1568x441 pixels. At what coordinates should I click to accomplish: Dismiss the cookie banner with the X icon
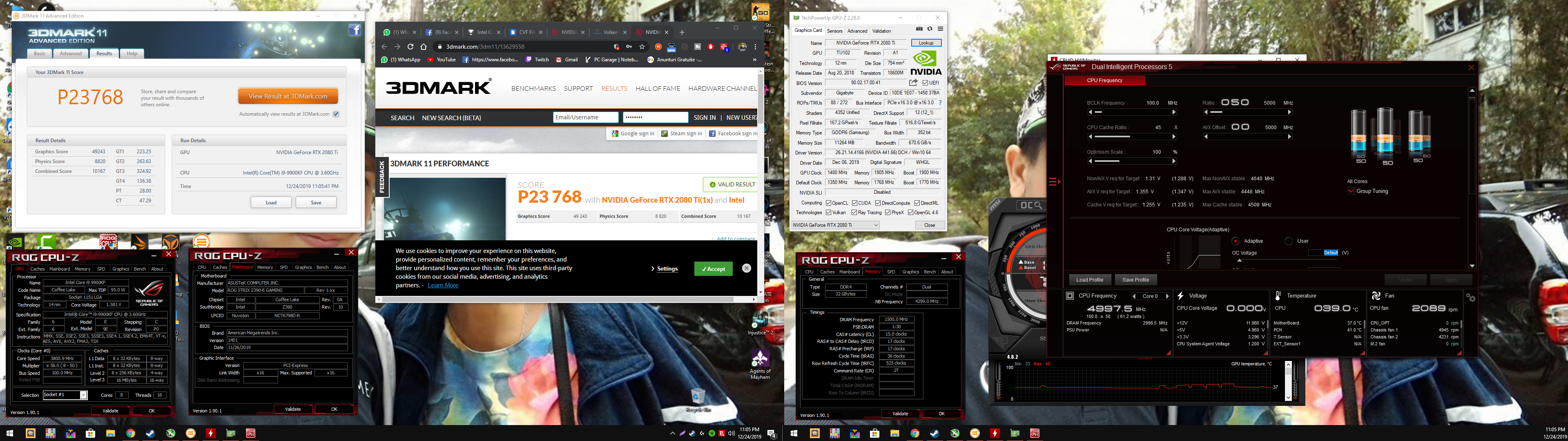tap(746, 268)
